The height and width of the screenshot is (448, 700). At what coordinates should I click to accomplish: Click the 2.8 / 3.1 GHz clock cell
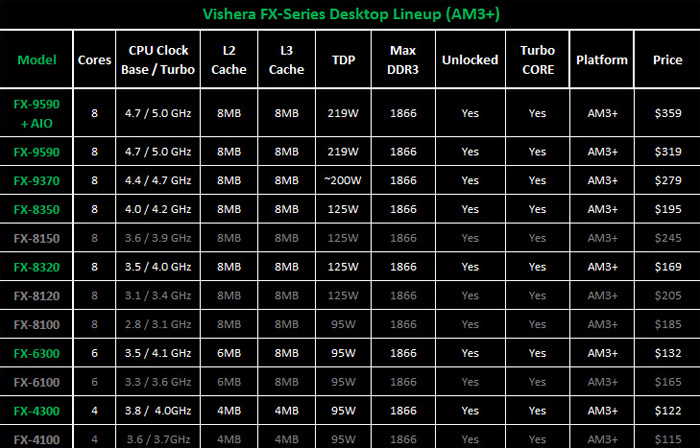[x=158, y=324]
